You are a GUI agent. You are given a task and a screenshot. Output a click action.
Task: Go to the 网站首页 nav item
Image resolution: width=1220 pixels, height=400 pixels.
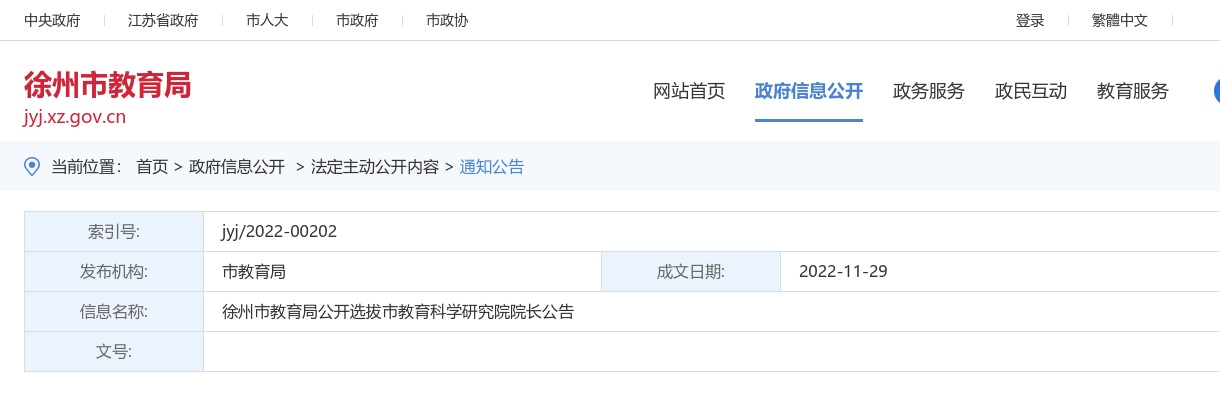pos(689,91)
